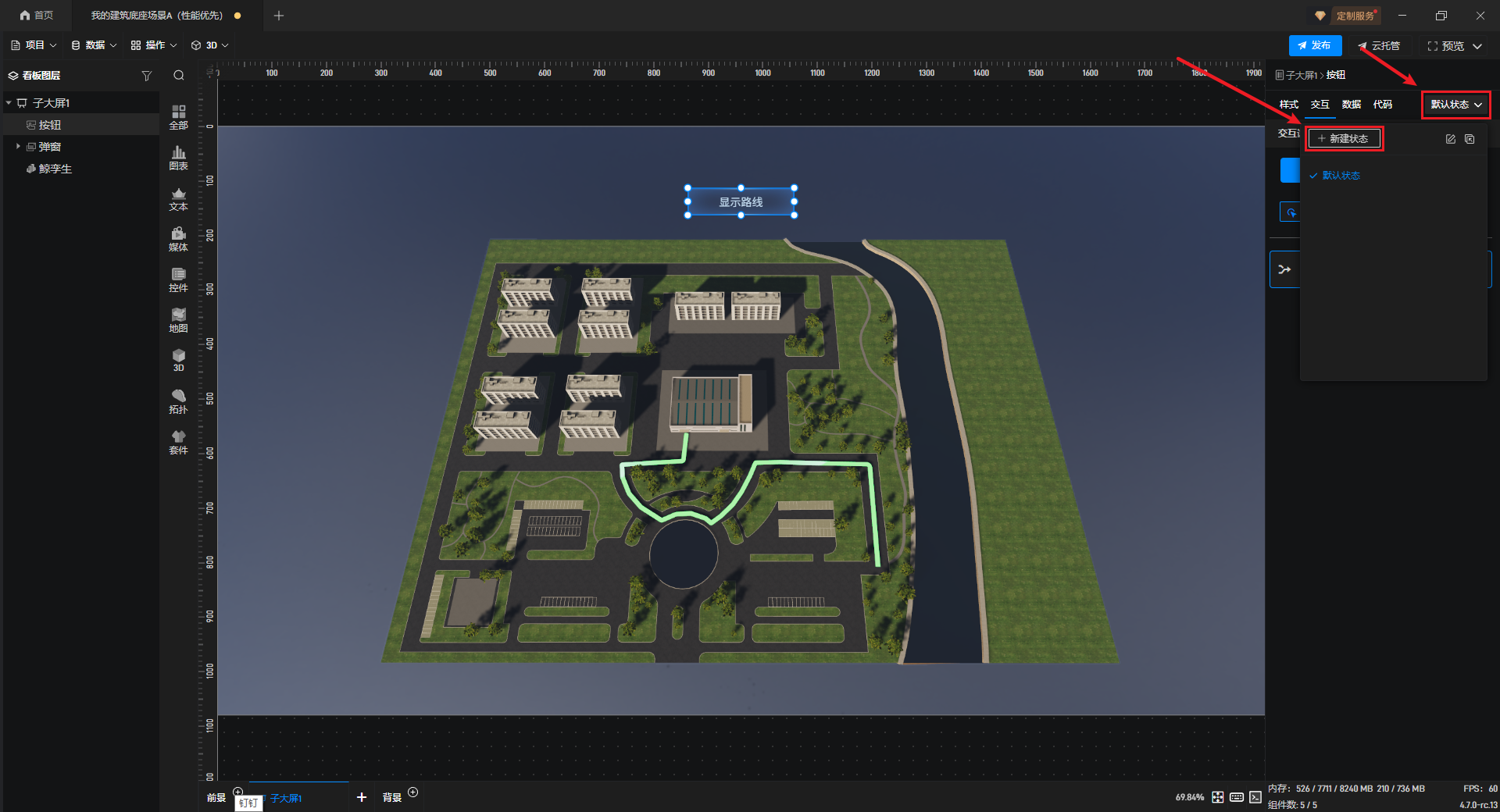1500x812 pixels.
Task: Open the console terminal icon in status bar
Action: (x=1255, y=797)
